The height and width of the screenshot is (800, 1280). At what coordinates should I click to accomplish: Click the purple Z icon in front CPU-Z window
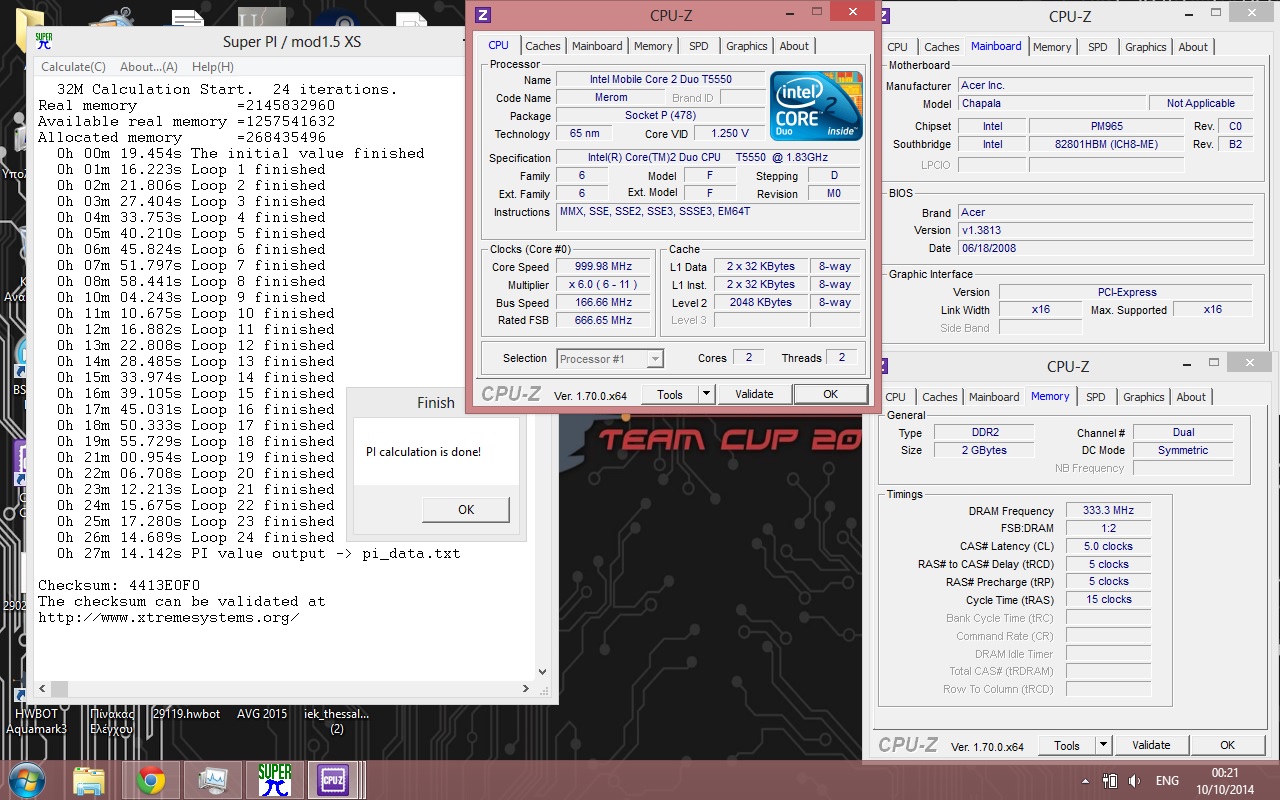tap(483, 14)
